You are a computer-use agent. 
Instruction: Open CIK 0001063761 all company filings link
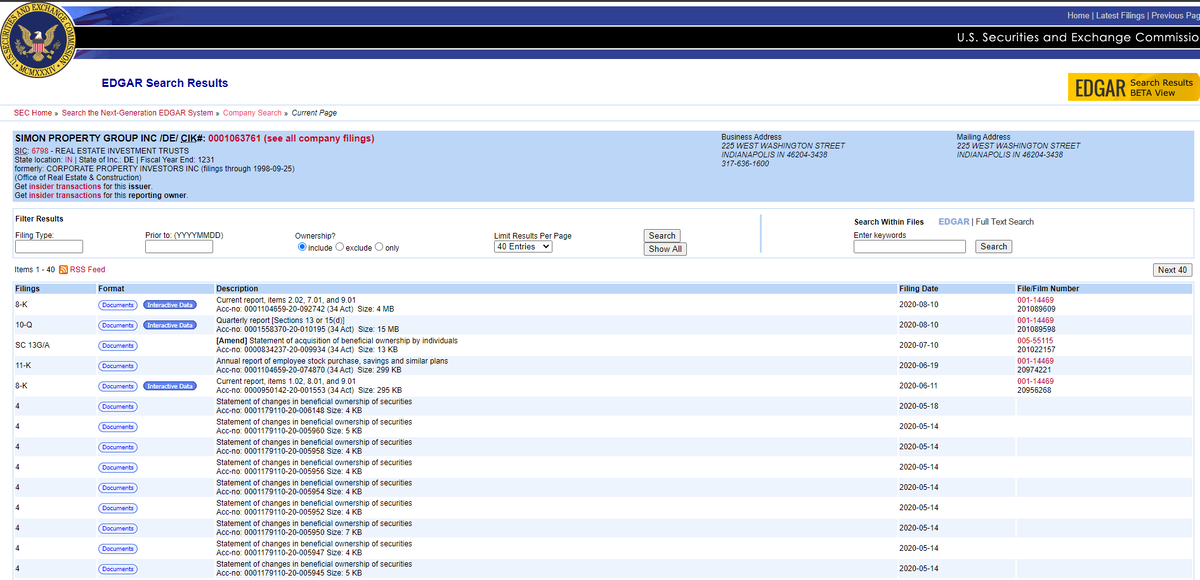coord(291,138)
